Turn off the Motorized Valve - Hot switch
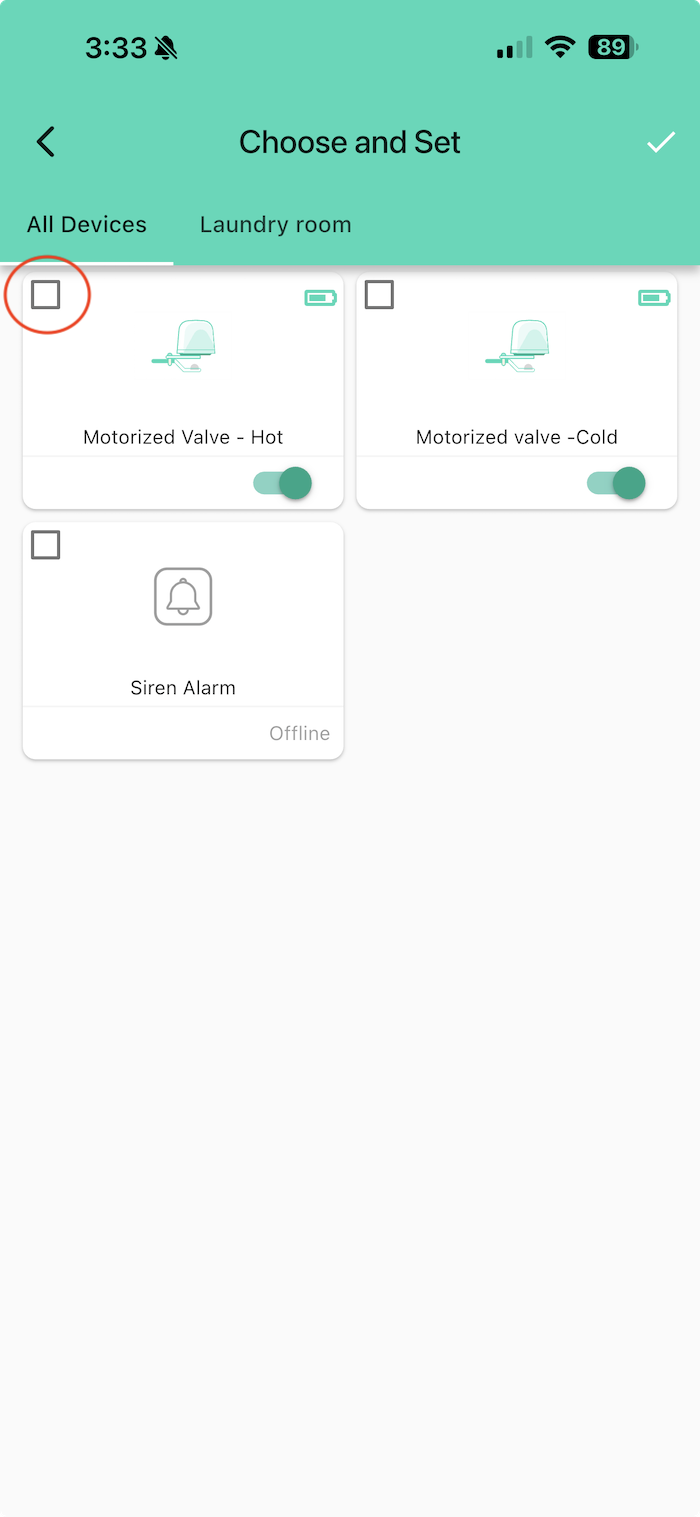 click(283, 484)
